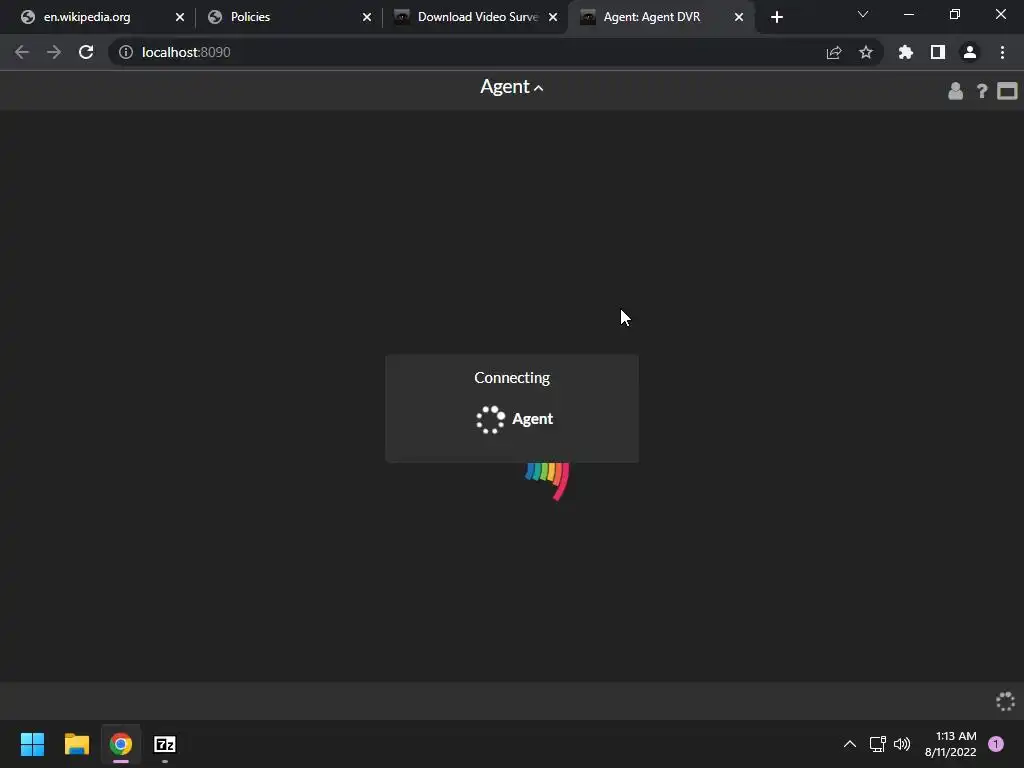
Task: Close the Agent DVR tab
Action: pos(739,17)
